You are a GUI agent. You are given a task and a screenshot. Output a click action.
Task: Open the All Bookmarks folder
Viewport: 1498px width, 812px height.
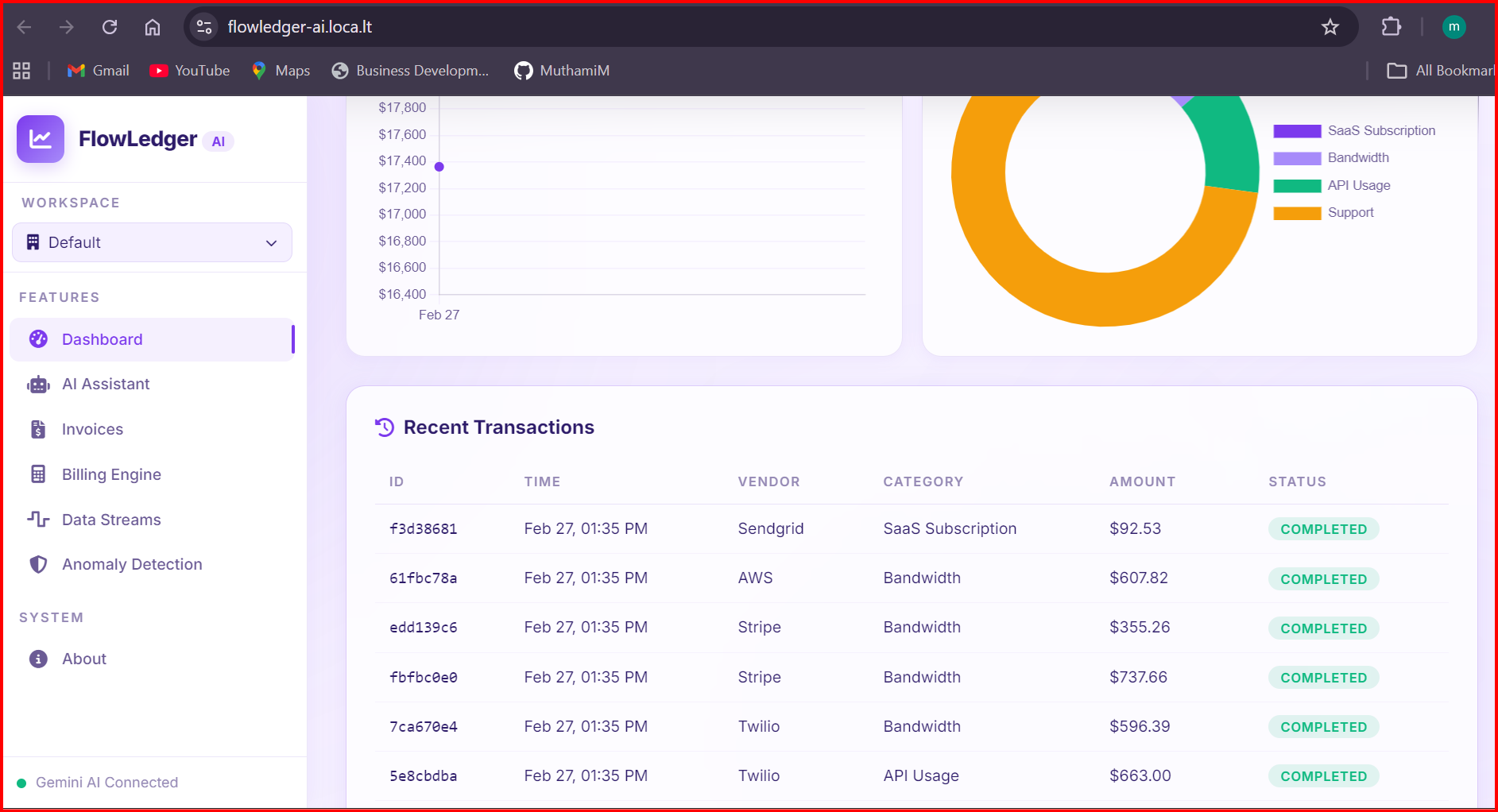coord(1441,71)
